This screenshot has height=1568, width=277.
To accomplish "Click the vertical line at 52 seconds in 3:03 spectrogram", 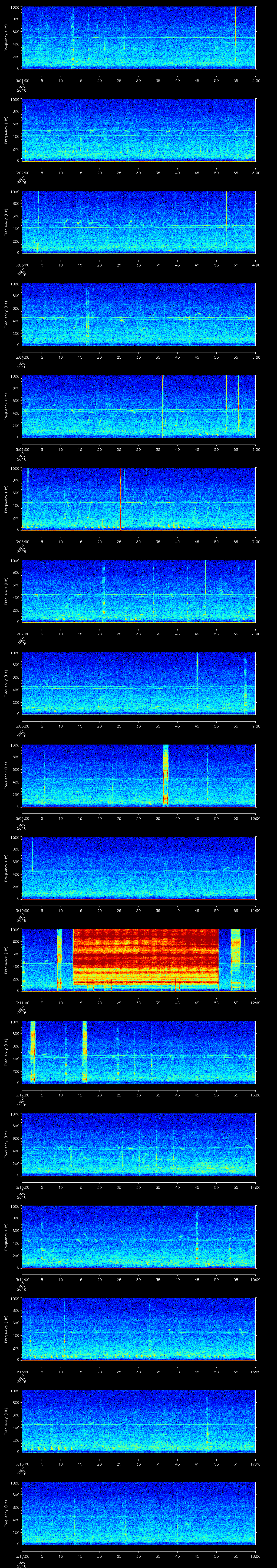I will [x=226, y=219].
